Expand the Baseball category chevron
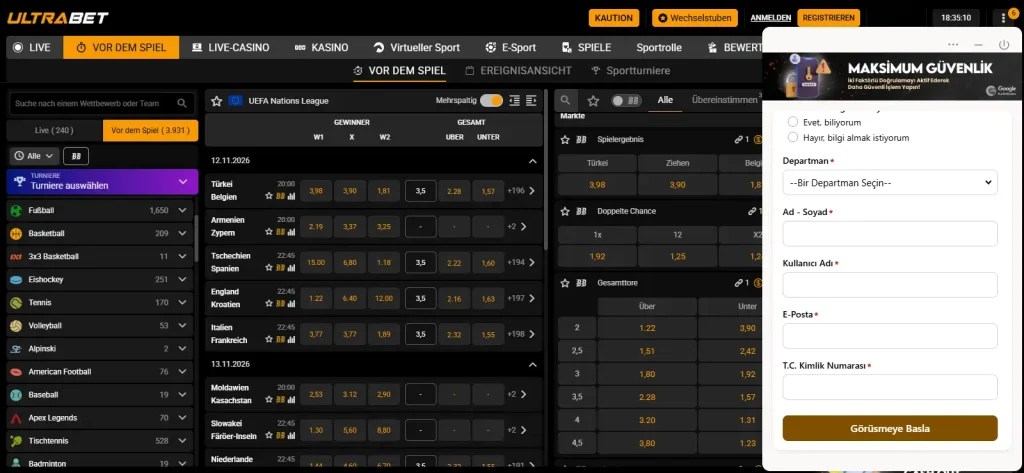 (x=182, y=395)
